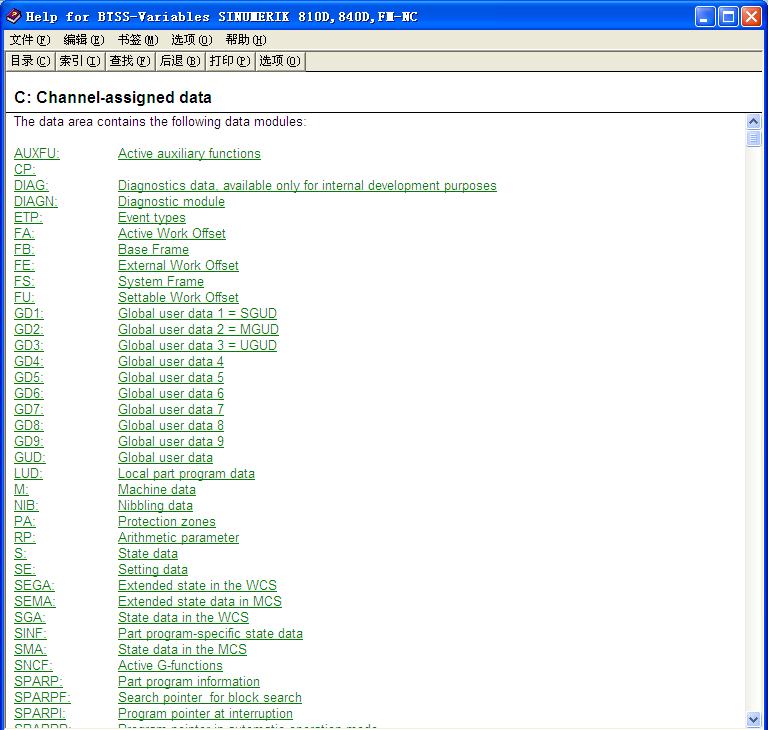This screenshot has height=730, width=768.
Task: Open Global user data 8 link
Action: pos(171,425)
